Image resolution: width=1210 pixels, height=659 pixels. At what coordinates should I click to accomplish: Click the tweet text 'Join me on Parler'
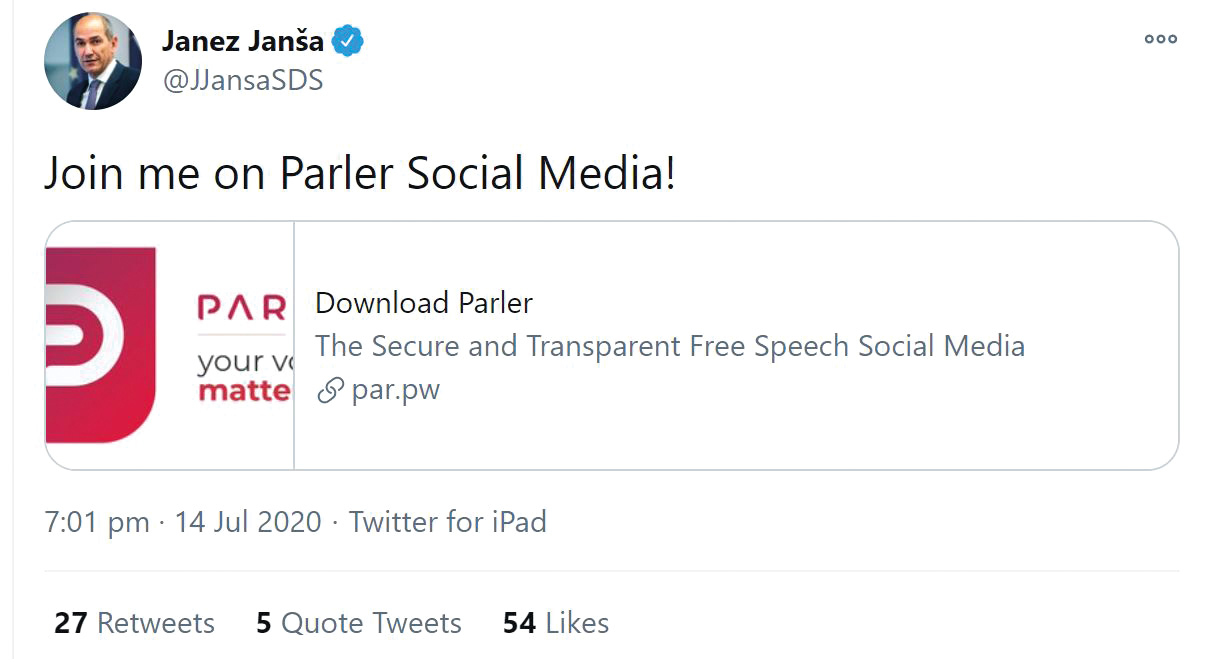(360, 174)
